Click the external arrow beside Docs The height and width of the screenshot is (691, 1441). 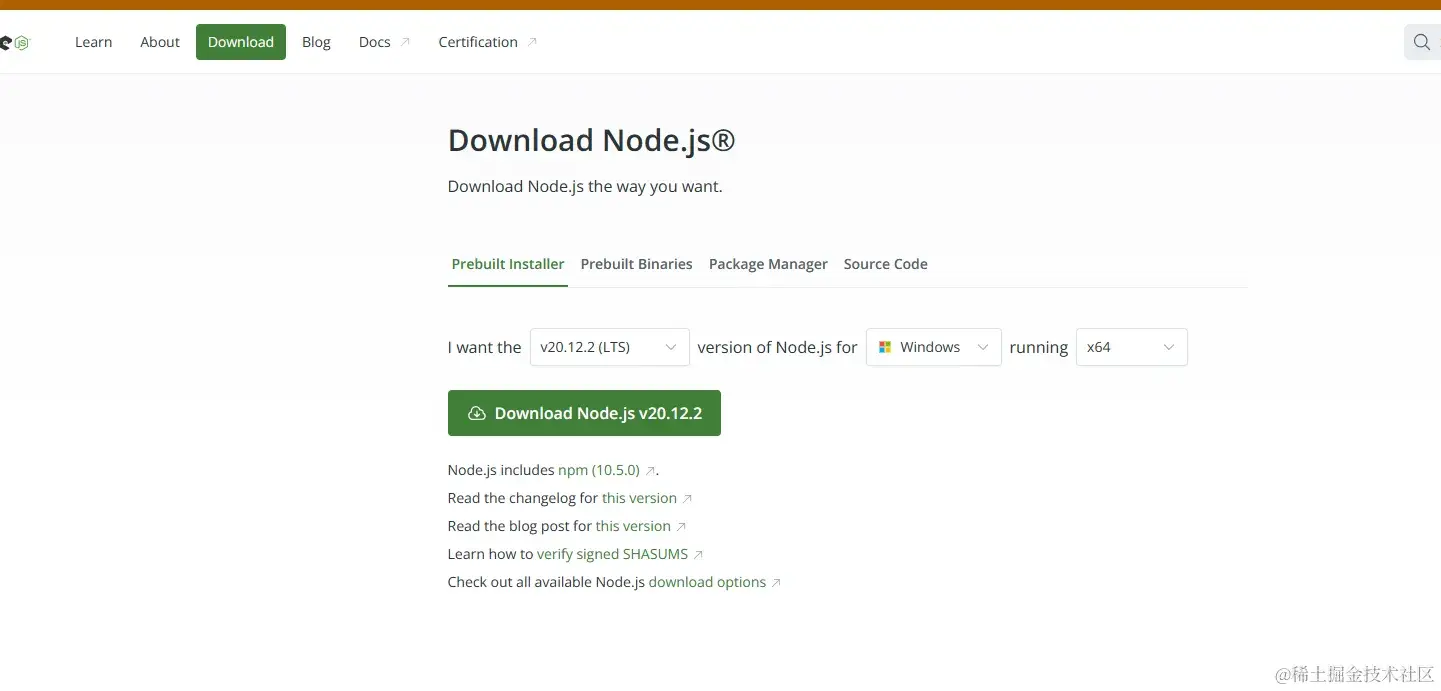[x=405, y=42]
